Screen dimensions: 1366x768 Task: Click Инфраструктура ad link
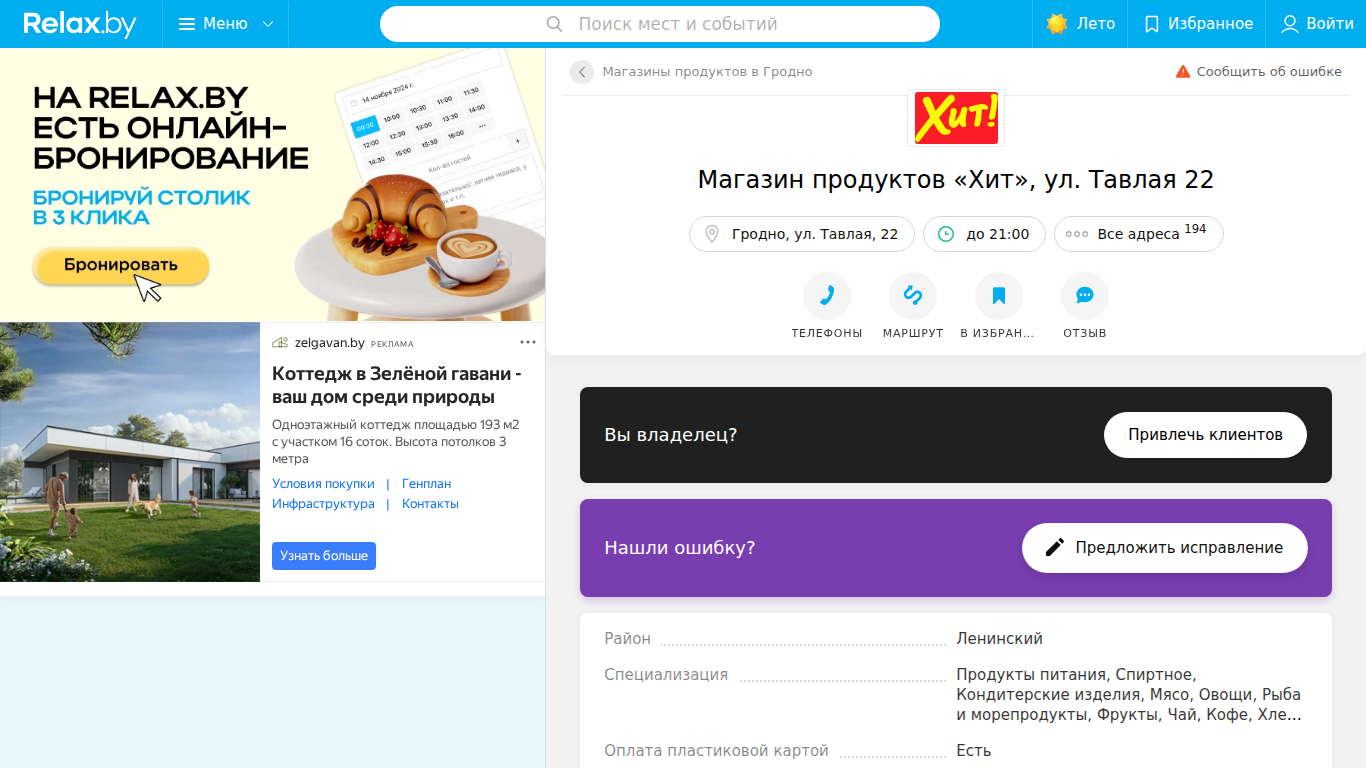[323, 504]
